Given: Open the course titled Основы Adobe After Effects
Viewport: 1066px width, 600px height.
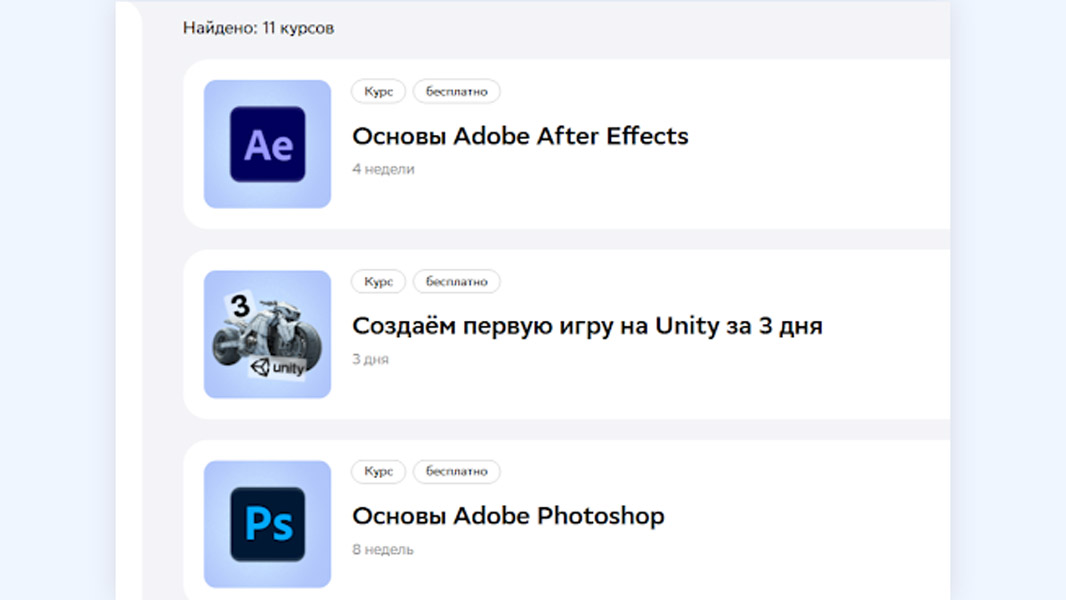Looking at the screenshot, I should [x=520, y=136].
